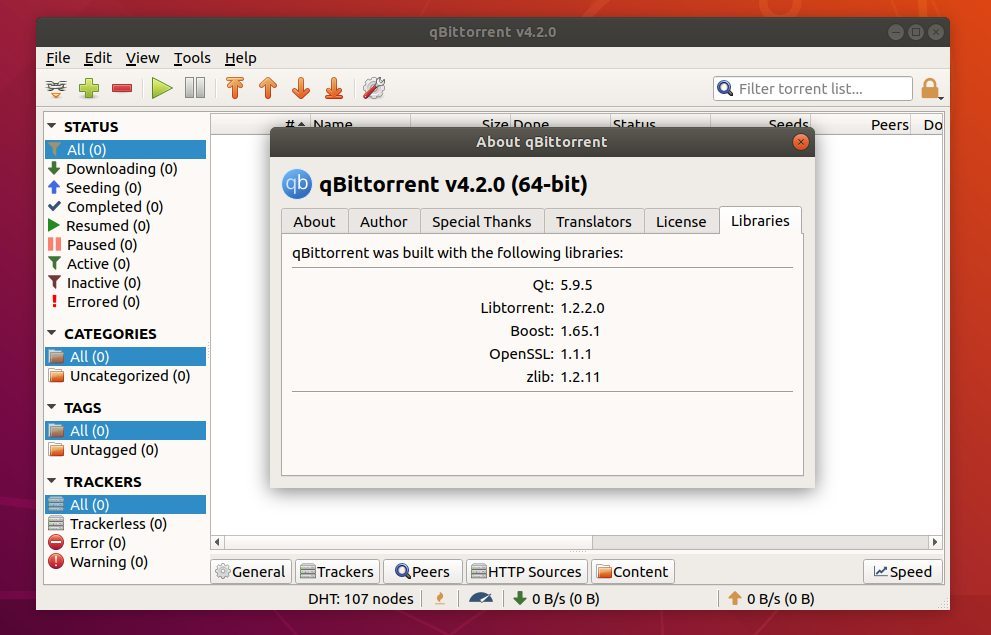
Task: Sort by Peers column header
Action: click(861, 124)
